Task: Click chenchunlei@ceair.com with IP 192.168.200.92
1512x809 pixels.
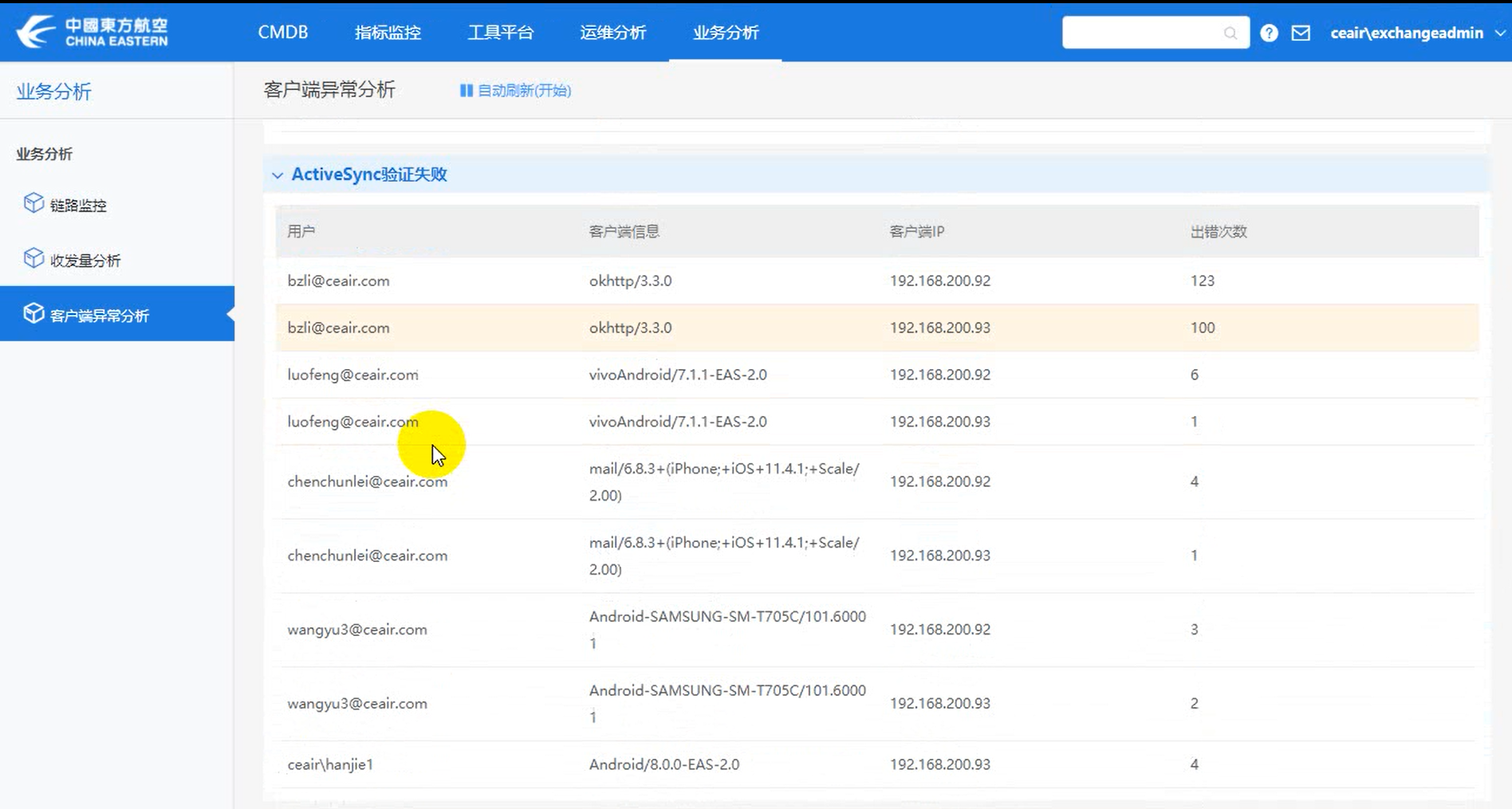Action: pyautogui.click(x=368, y=481)
